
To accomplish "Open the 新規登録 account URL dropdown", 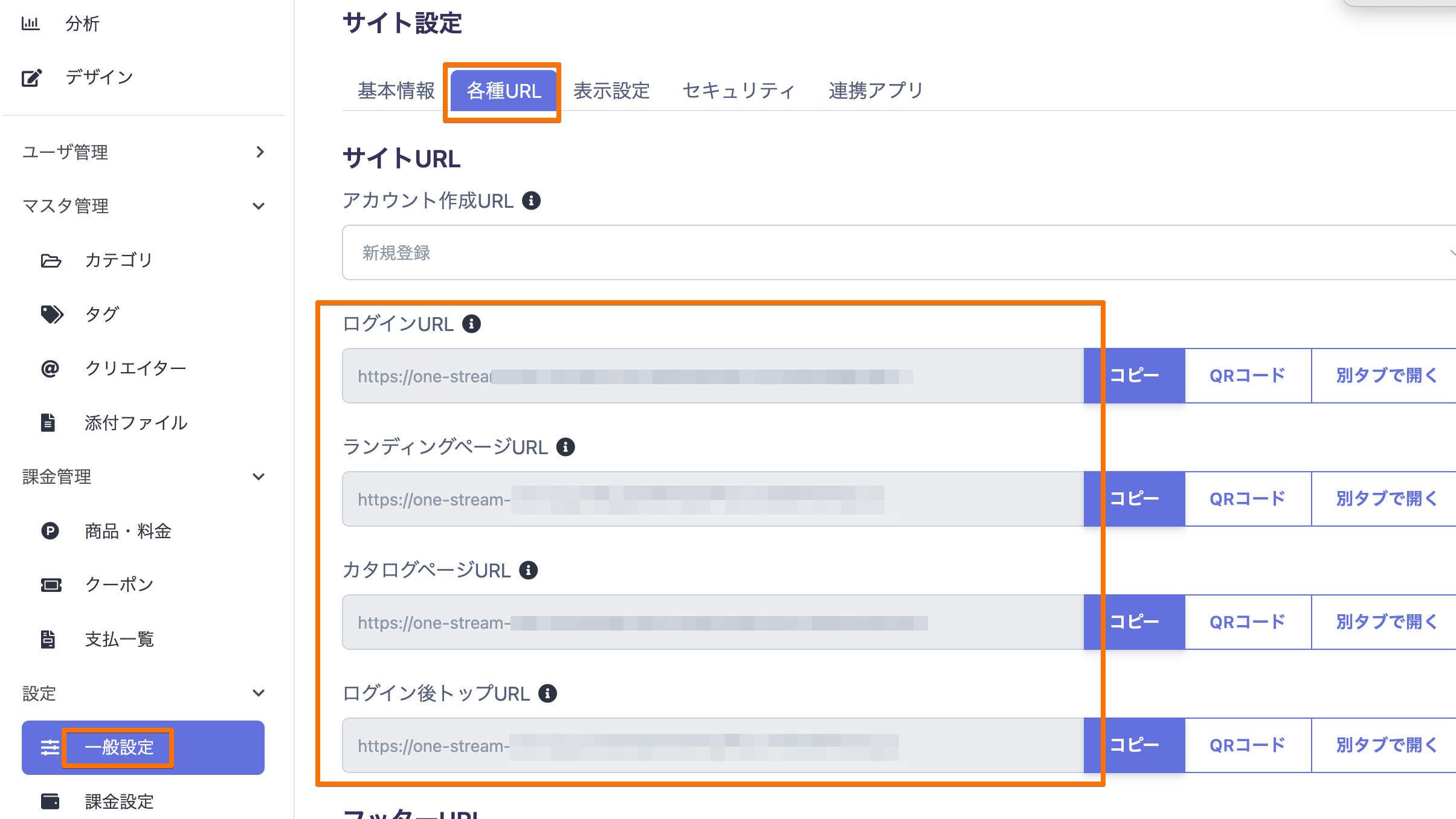I will (x=894, y=252).
